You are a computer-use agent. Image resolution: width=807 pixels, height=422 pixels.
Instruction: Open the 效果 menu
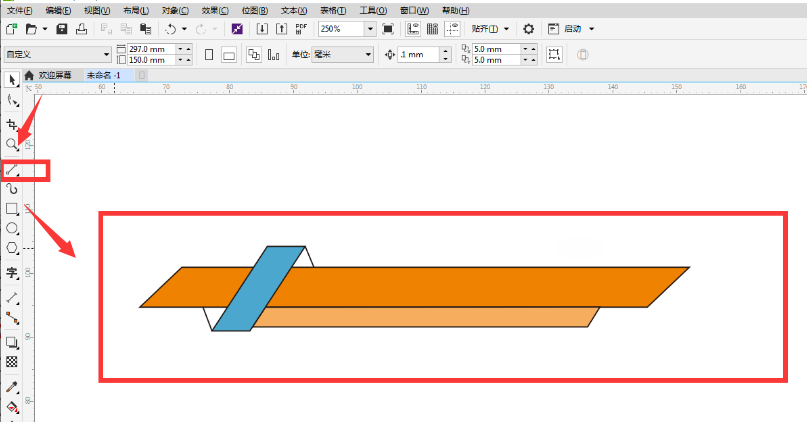[x=215, y=10]
